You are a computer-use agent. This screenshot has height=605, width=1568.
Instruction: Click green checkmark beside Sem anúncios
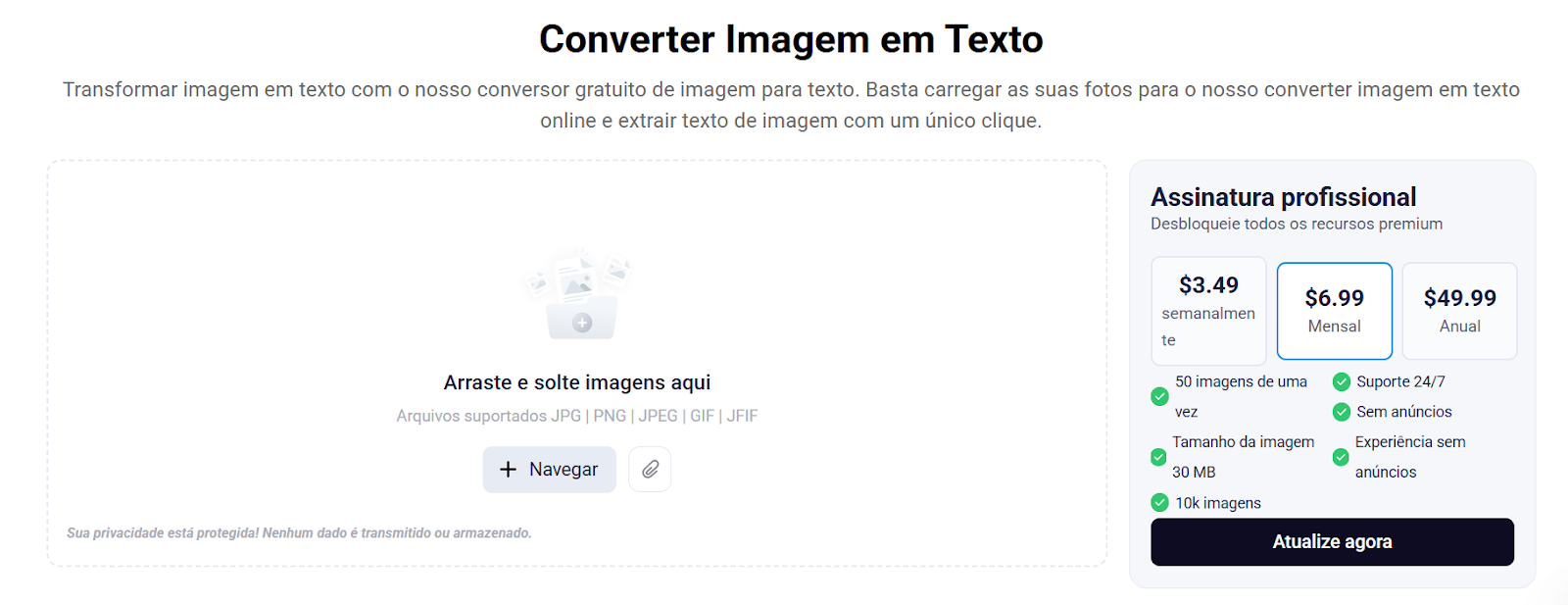click(1342, 412)
